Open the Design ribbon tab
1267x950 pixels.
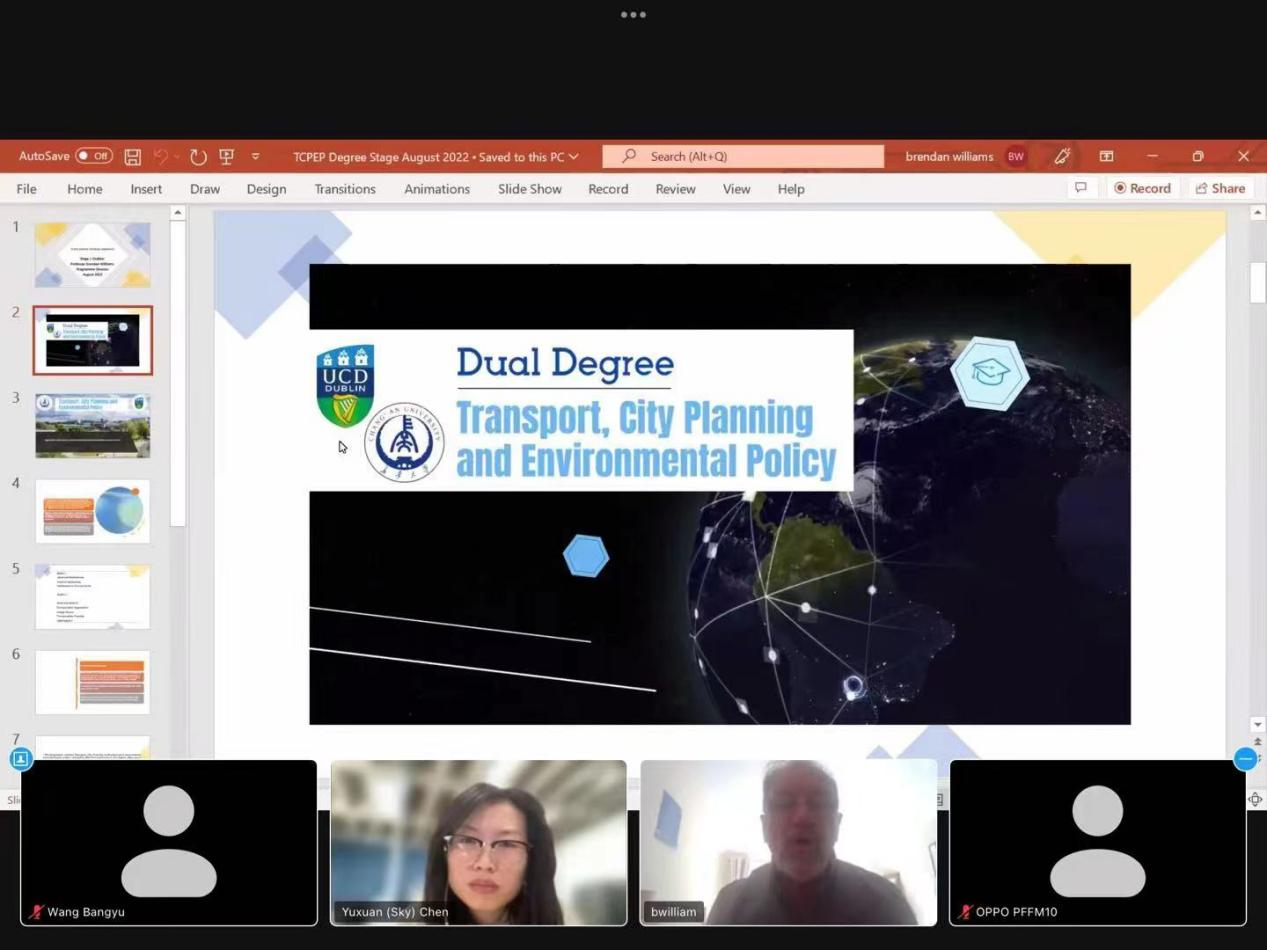click(x=266, y=189)
